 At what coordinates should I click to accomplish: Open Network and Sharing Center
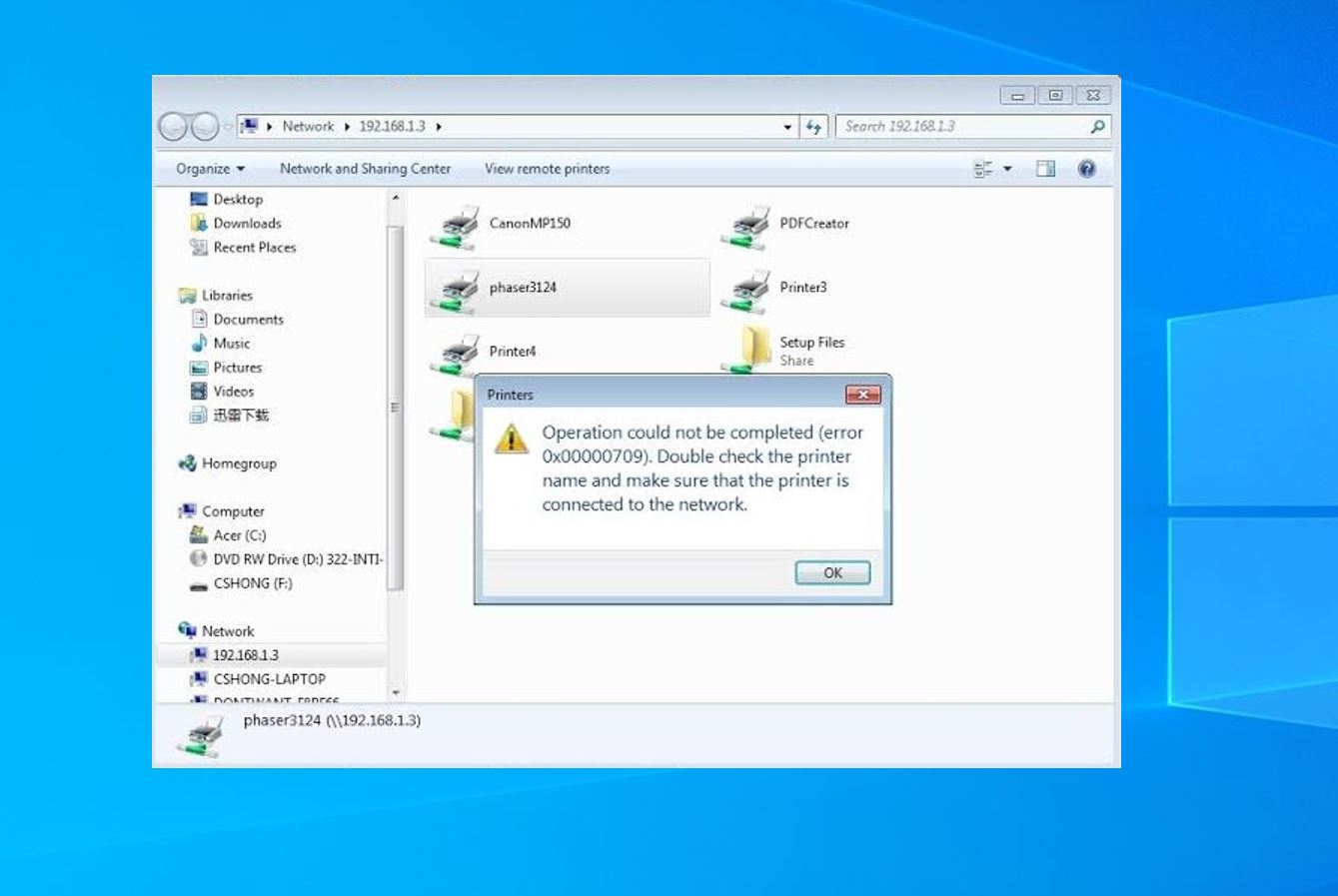[x=367, y=168]
